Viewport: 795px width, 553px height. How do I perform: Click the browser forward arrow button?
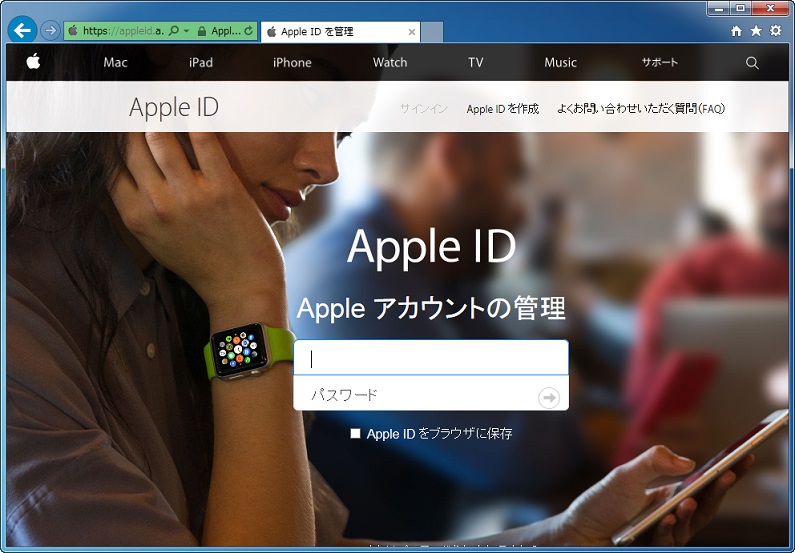[x=50, y=31]
